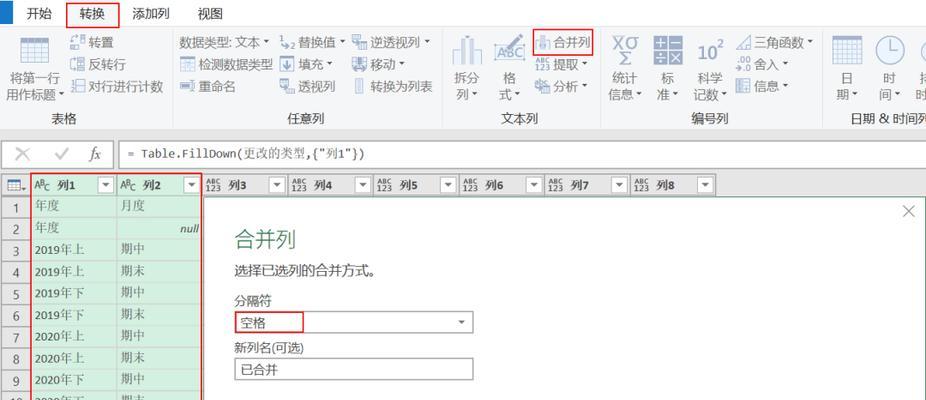
Task: Click data type icon of 列3
Action: 213,186
